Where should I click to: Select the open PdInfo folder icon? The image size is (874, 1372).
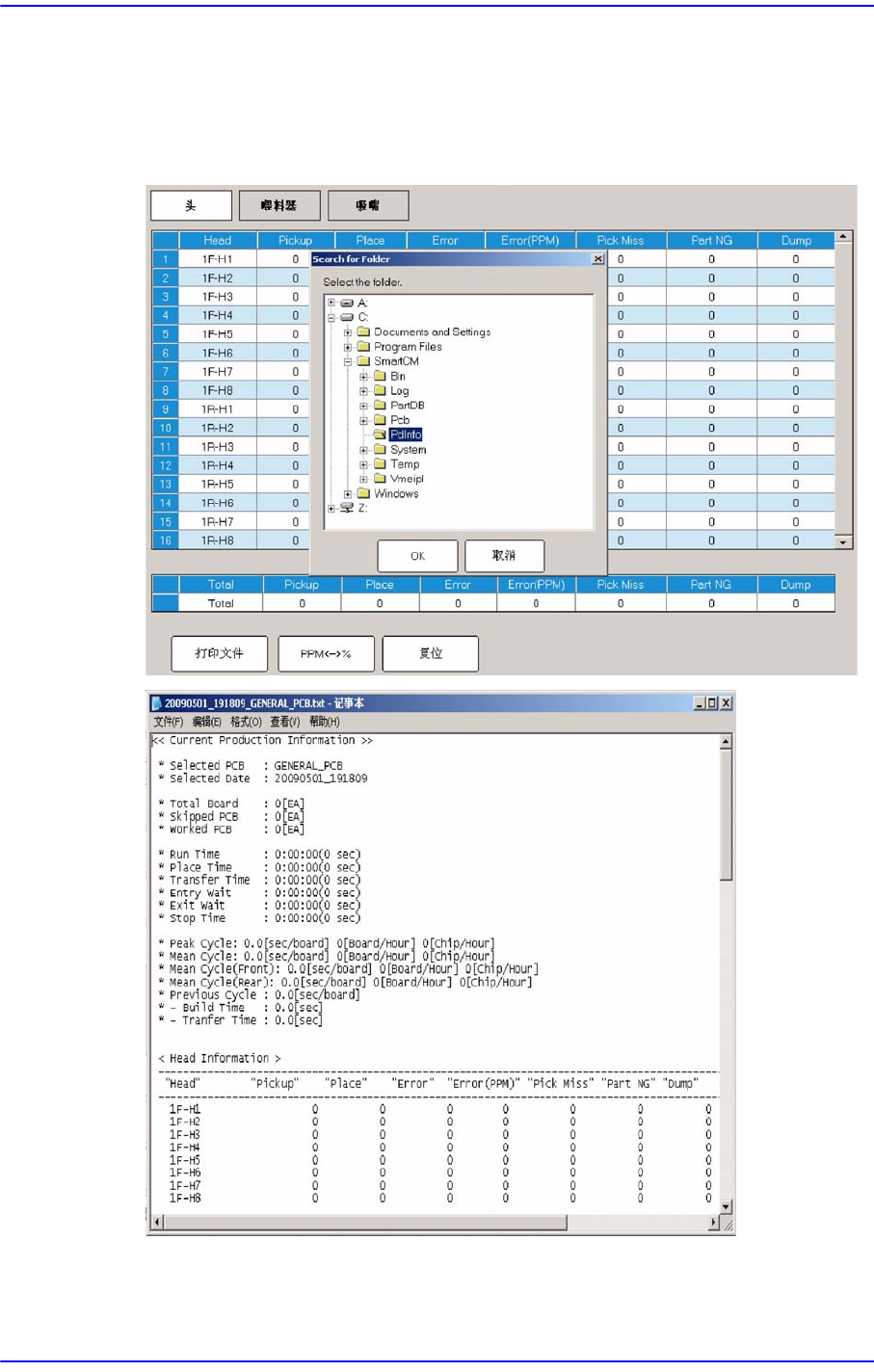pos(380,435)
